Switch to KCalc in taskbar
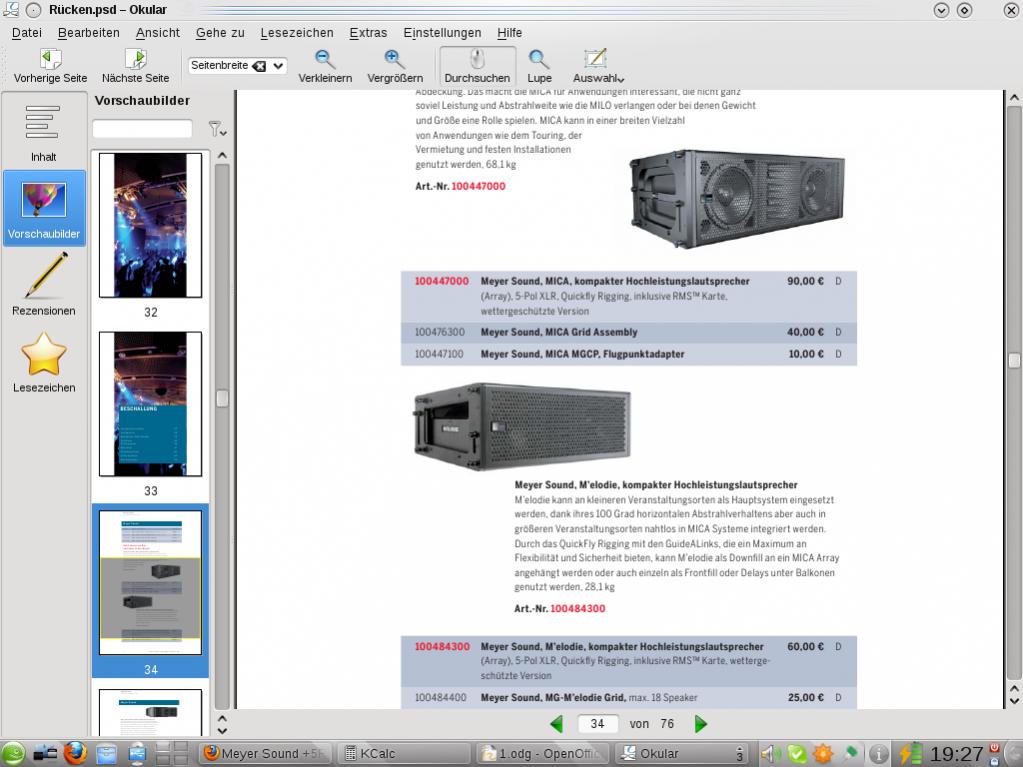Viewport: 1023px width, 767px height. click(405, 754)
